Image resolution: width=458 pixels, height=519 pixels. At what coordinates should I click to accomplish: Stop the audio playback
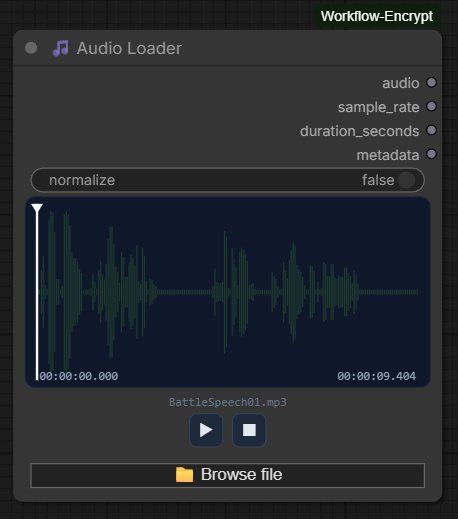[249, 430]
